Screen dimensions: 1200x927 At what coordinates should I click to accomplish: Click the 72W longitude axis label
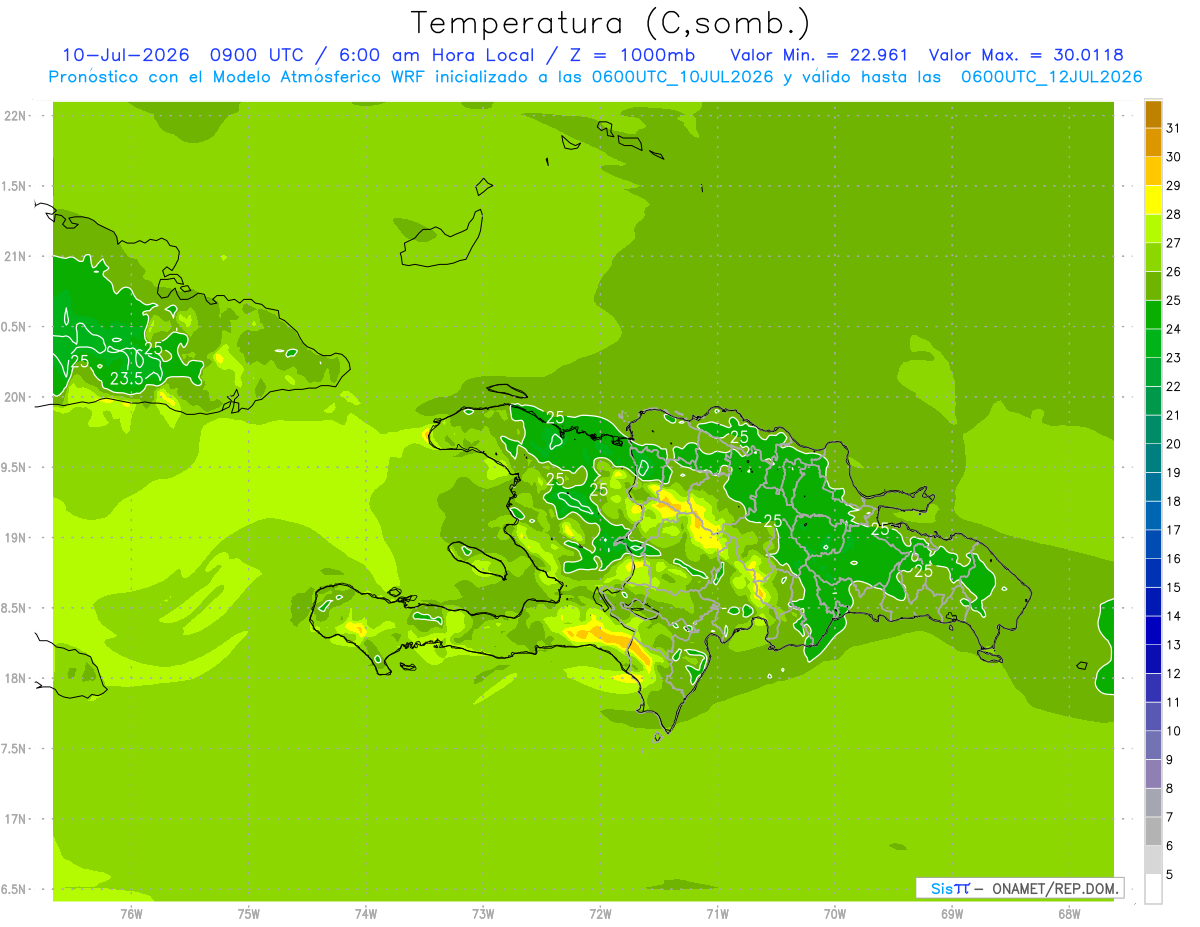pos(600,913)
